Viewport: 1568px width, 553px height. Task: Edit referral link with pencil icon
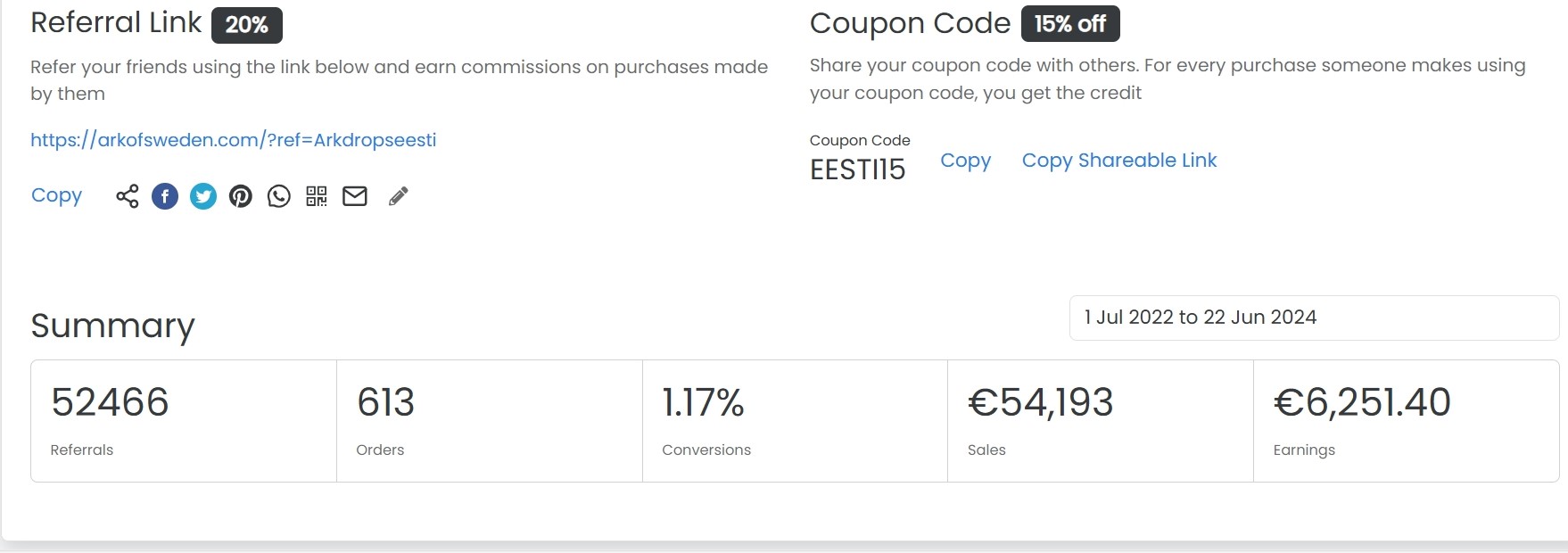click(x=399, y=196)
